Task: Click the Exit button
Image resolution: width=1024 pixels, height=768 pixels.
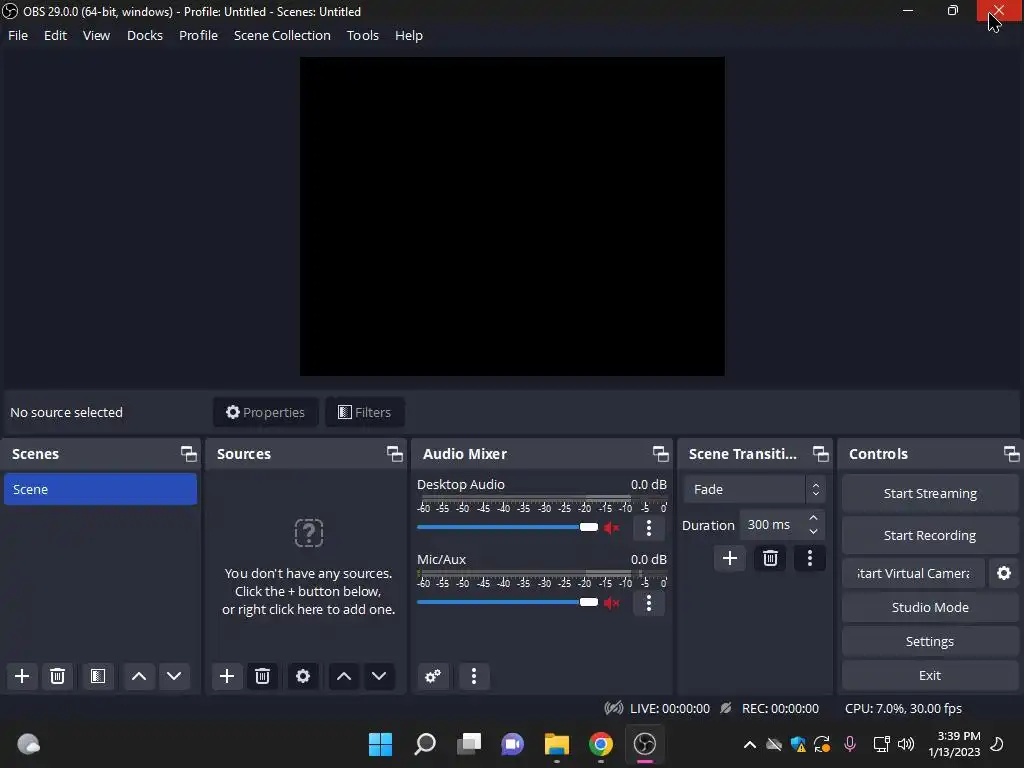Action: click(930, 675)
